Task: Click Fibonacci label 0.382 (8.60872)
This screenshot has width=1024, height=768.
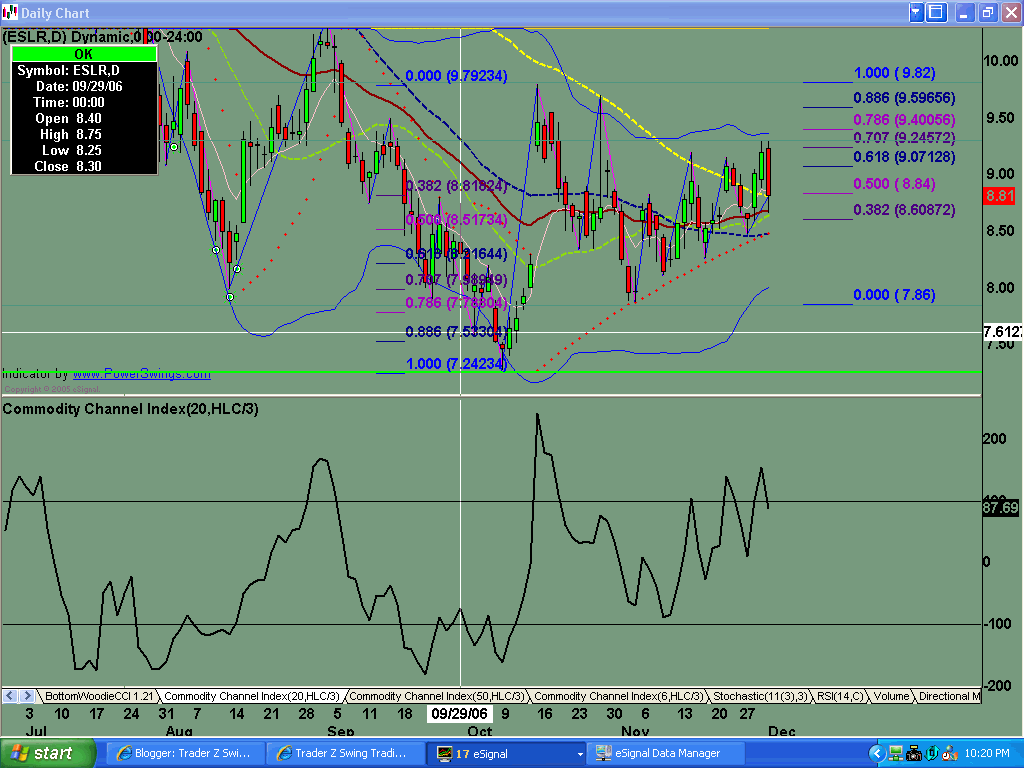Action: point(904,210)
